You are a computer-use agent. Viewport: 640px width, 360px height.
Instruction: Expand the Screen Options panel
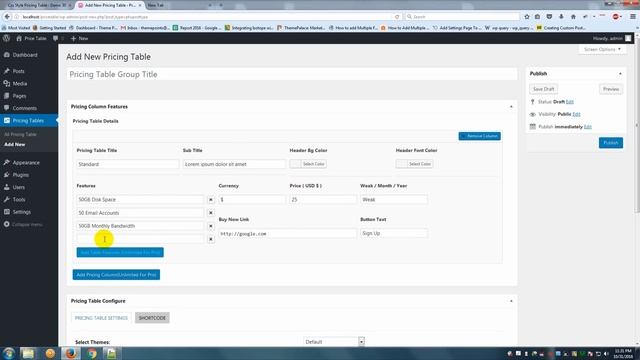coord(602,49)
